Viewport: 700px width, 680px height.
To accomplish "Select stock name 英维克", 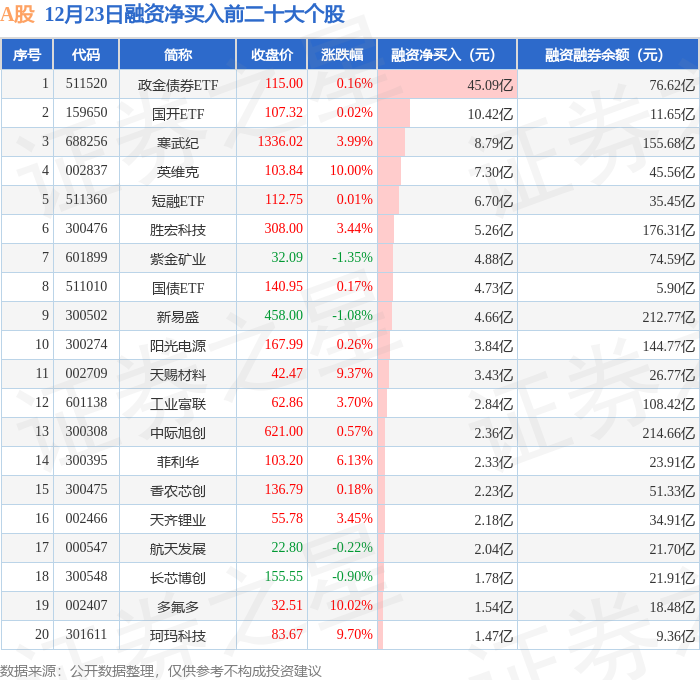I will [178, 172].
